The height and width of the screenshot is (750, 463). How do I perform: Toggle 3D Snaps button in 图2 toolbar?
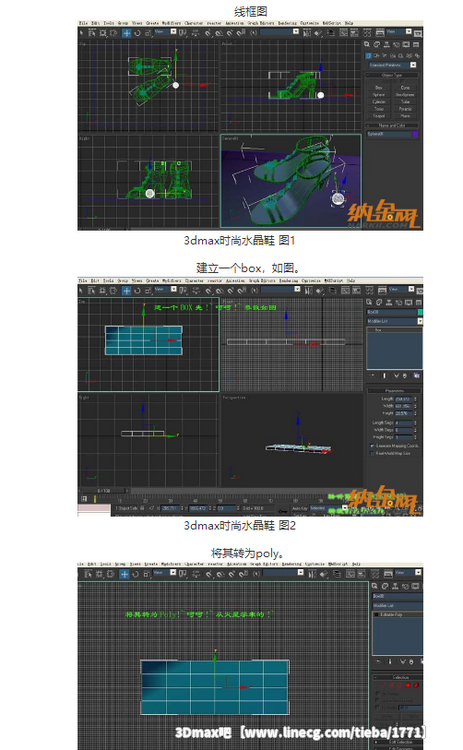[209, 290]
